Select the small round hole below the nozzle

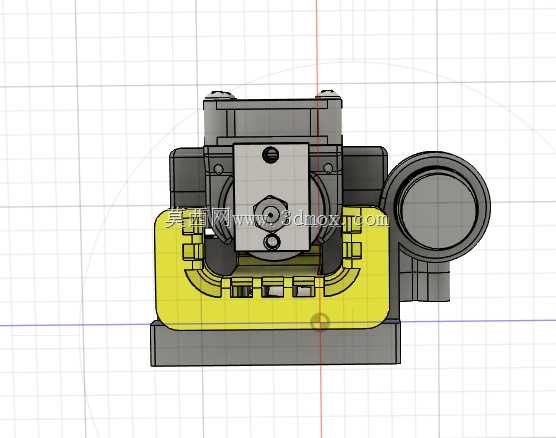click(272, 242)
